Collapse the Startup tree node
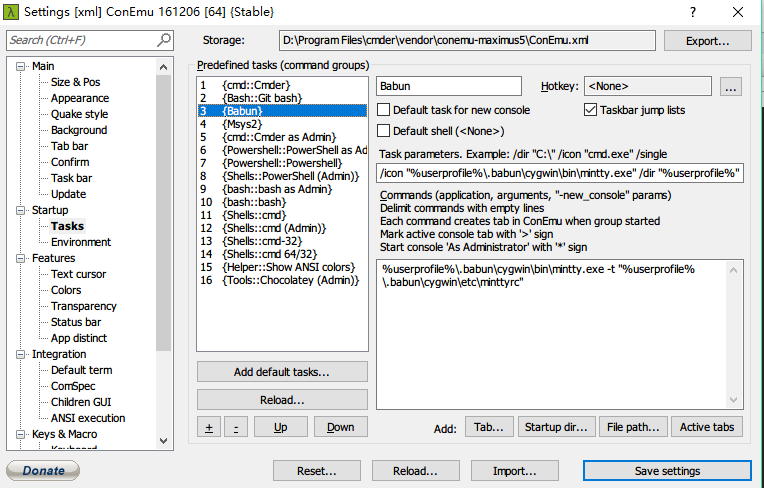This screenshot has width=764, height=488. pyautogui.click(x=20, y=210)
